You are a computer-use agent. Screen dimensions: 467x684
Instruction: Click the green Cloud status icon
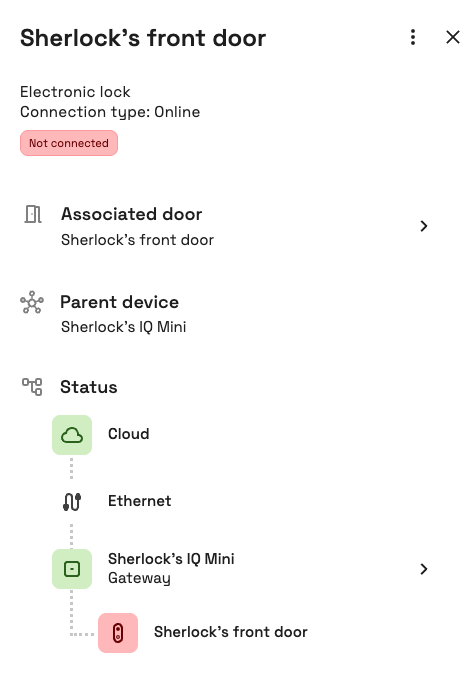click(72, 435)
